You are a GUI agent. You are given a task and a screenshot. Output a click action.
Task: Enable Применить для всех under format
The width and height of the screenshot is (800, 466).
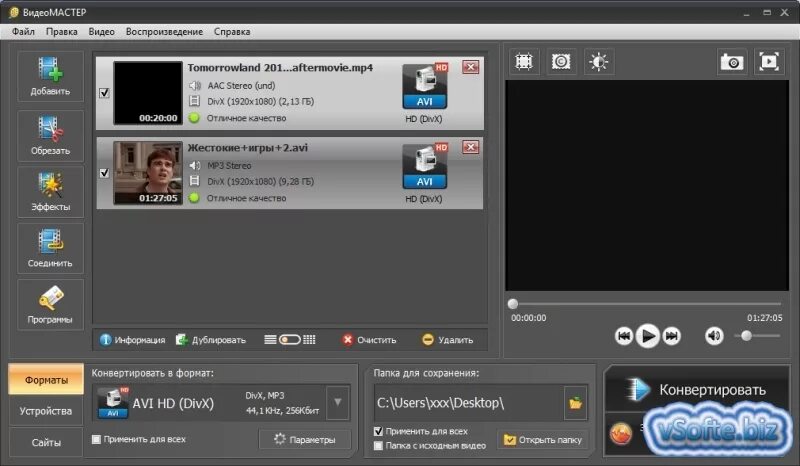[x=96, y=439]
